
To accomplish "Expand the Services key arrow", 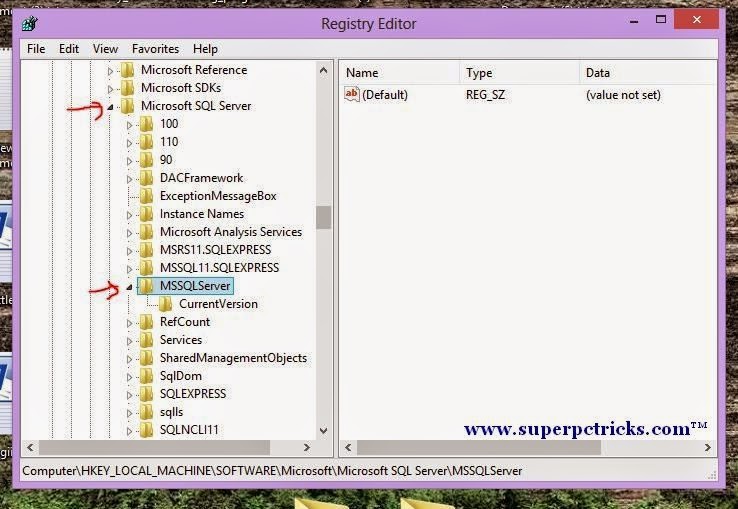I will pos(129,341).
